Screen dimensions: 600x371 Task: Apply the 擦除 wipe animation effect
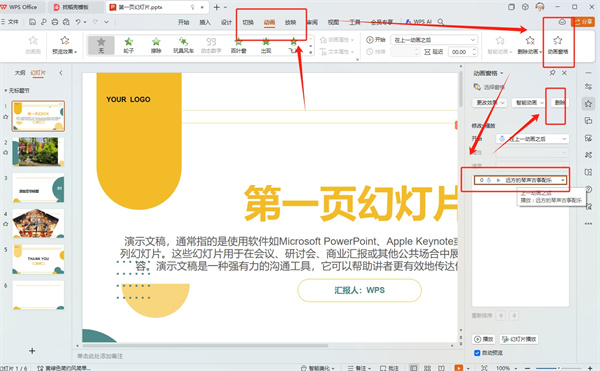[156, 45]
